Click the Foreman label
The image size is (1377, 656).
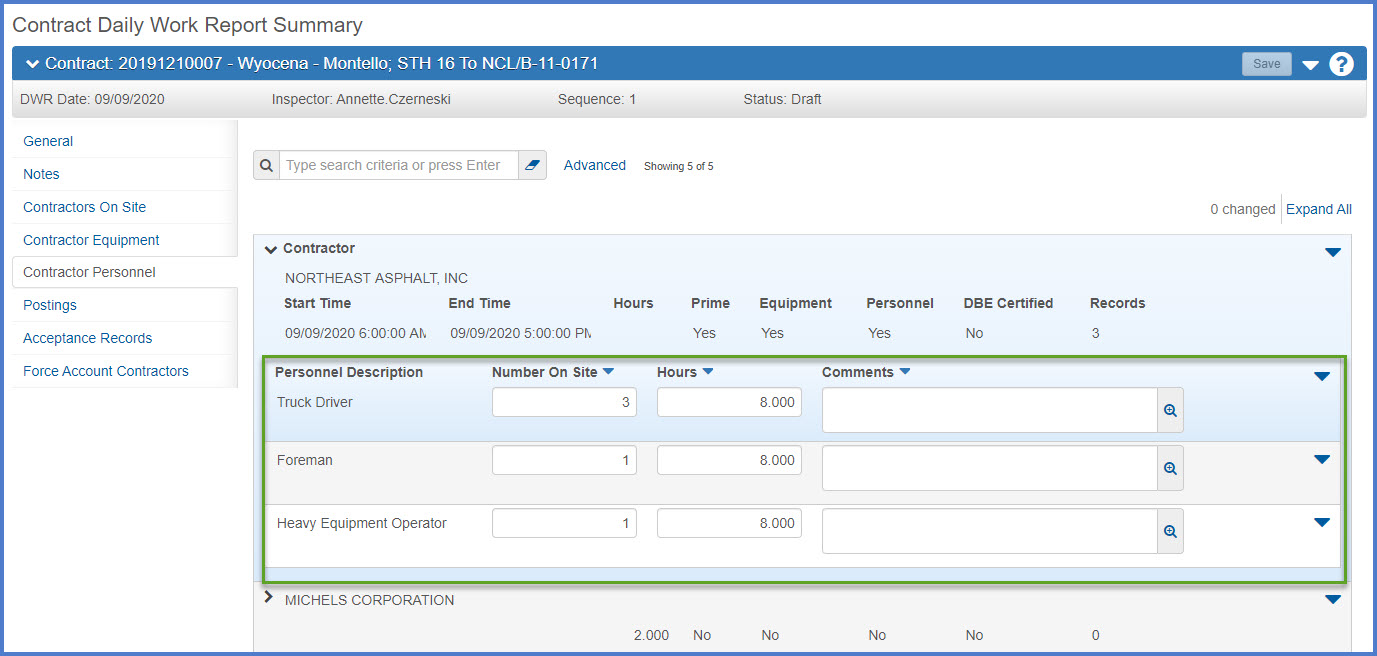pyautogui.click(x=305, y=460)
